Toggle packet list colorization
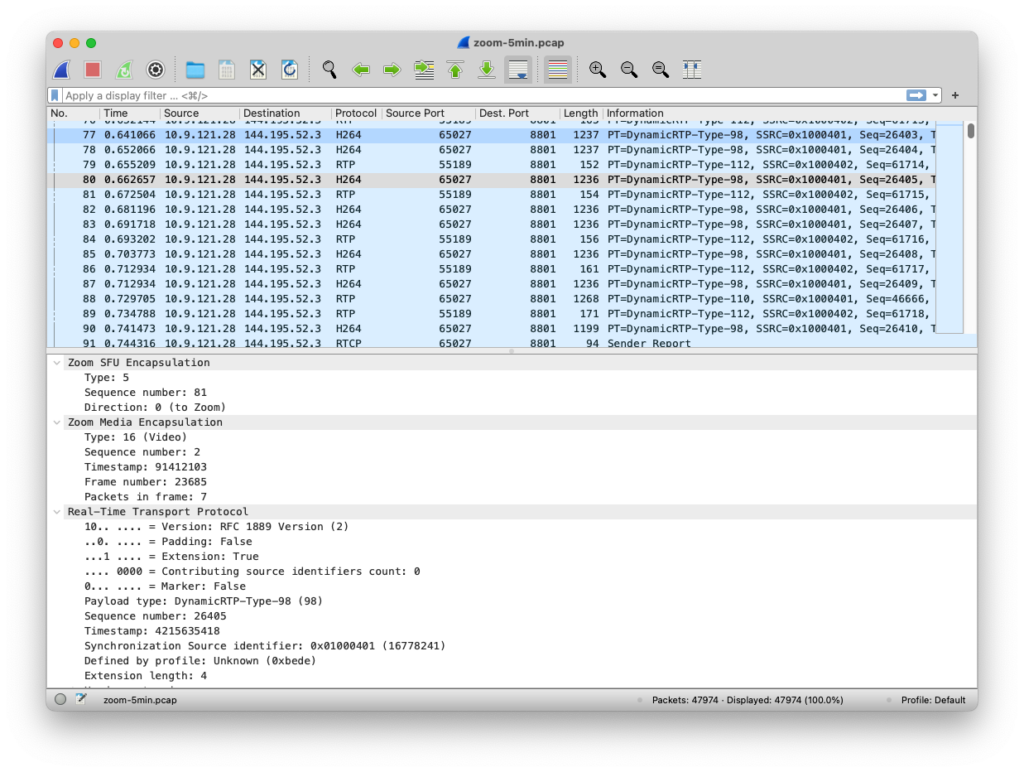 [x=558, y=69]
